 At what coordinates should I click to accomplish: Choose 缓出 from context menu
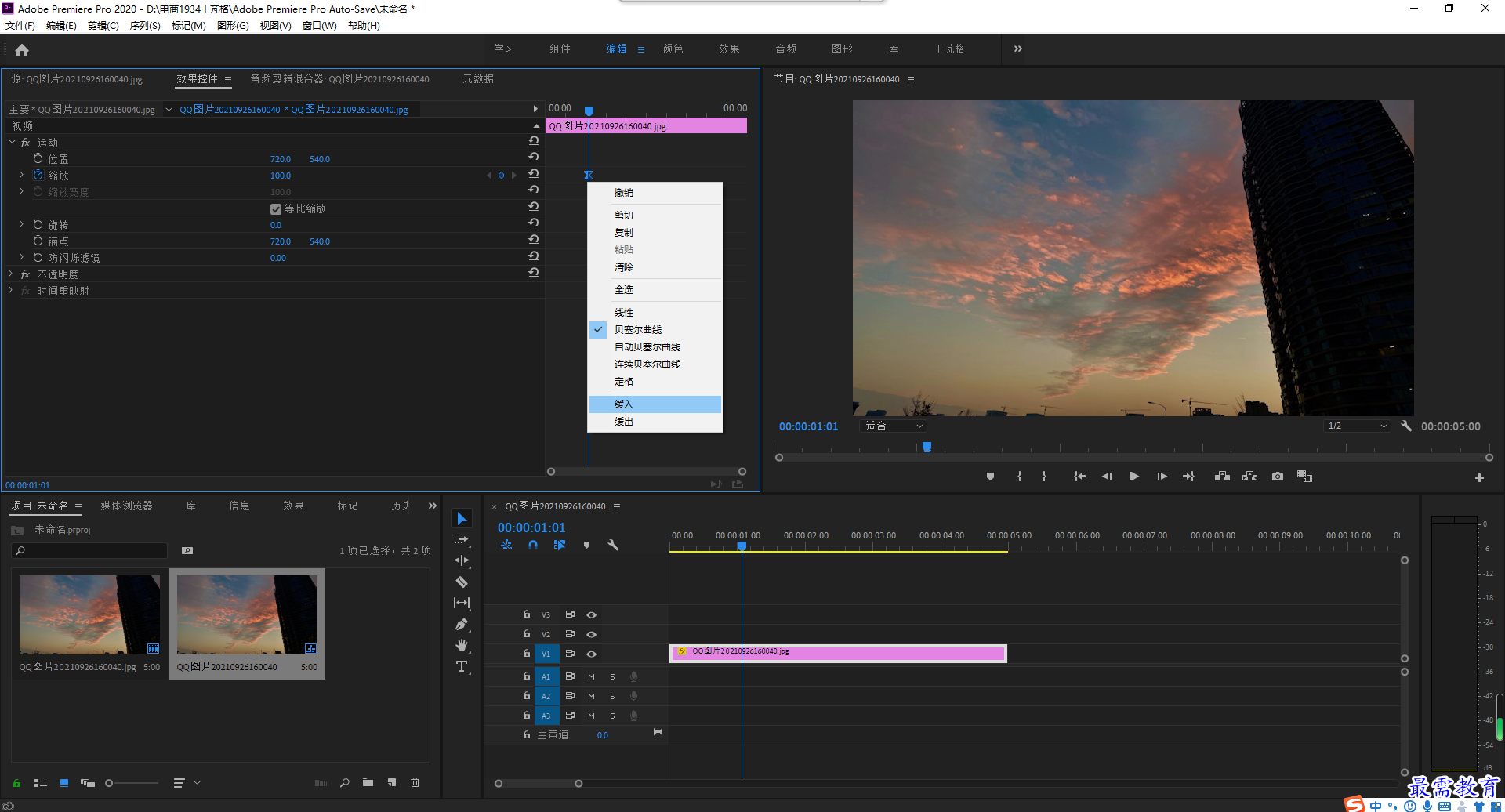[x=655, y=422]
